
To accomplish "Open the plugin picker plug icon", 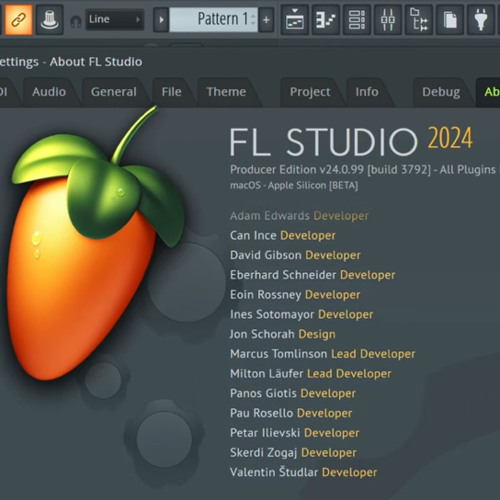I will tap(480, 20).
